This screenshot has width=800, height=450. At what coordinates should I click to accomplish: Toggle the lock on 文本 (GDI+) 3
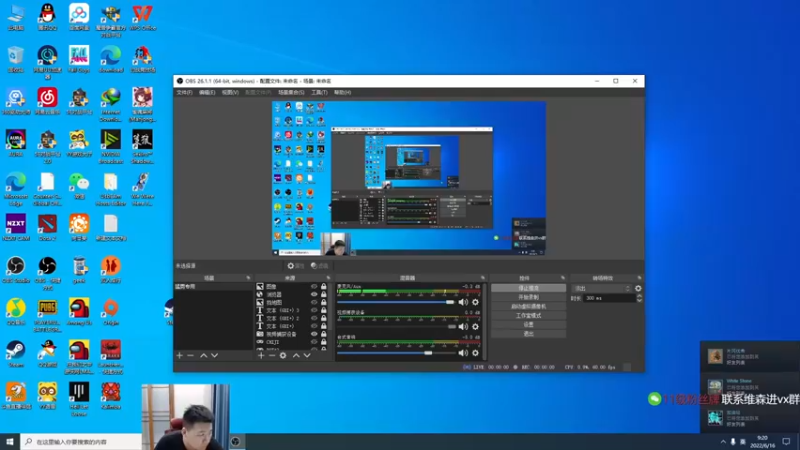[x=323, y=310]
